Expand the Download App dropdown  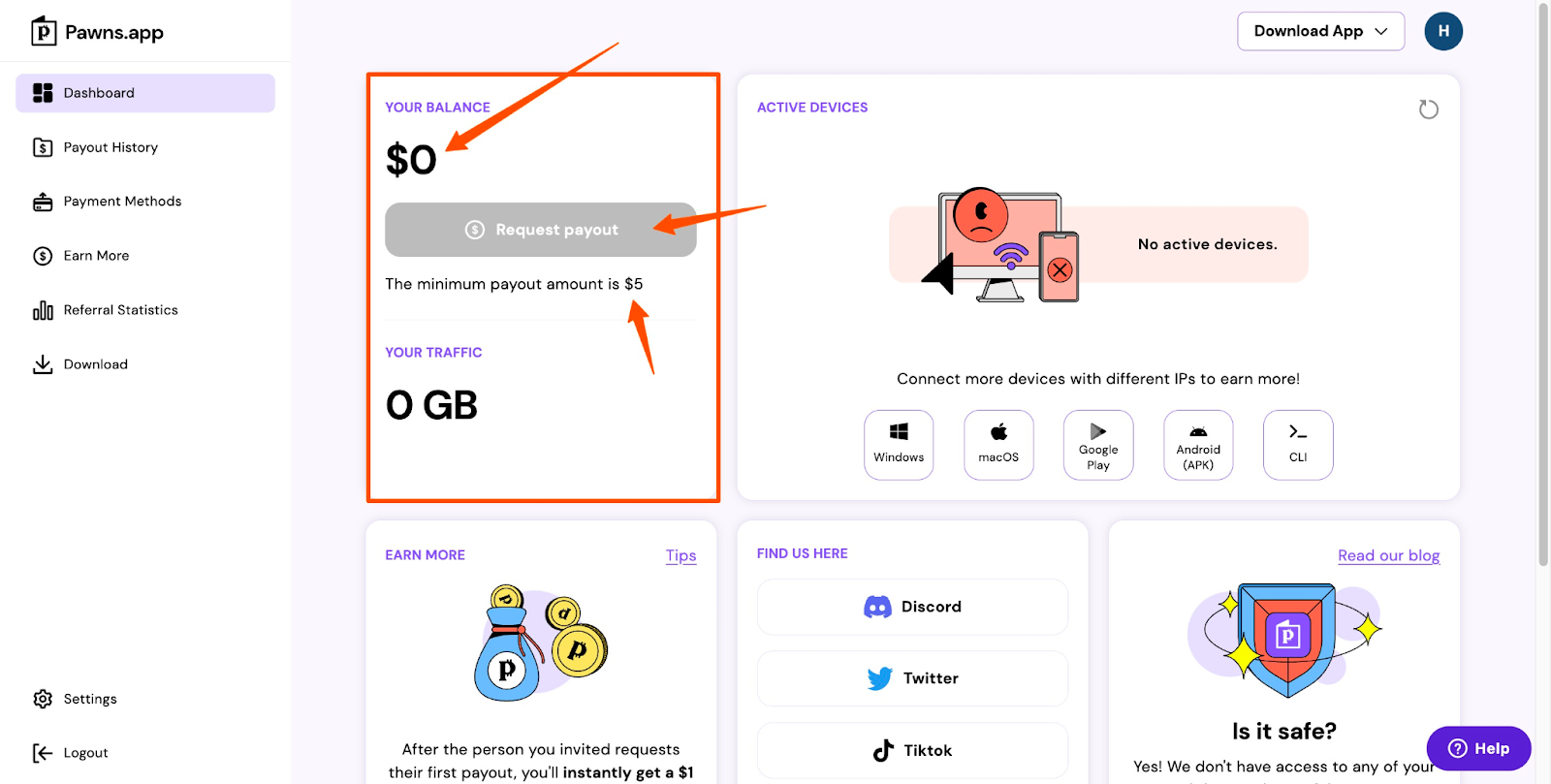[1320, 31]
